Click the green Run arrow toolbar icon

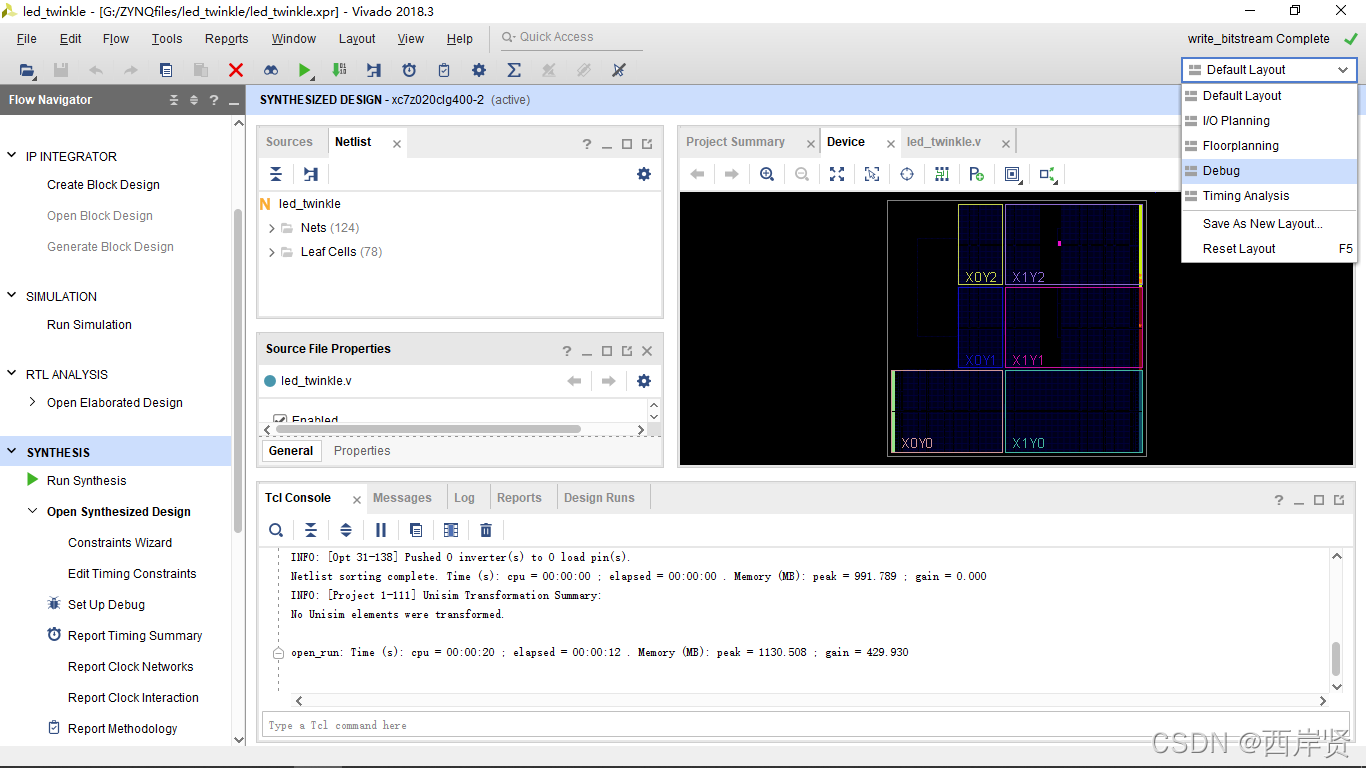pyautogui.click(x=305, y=70)
